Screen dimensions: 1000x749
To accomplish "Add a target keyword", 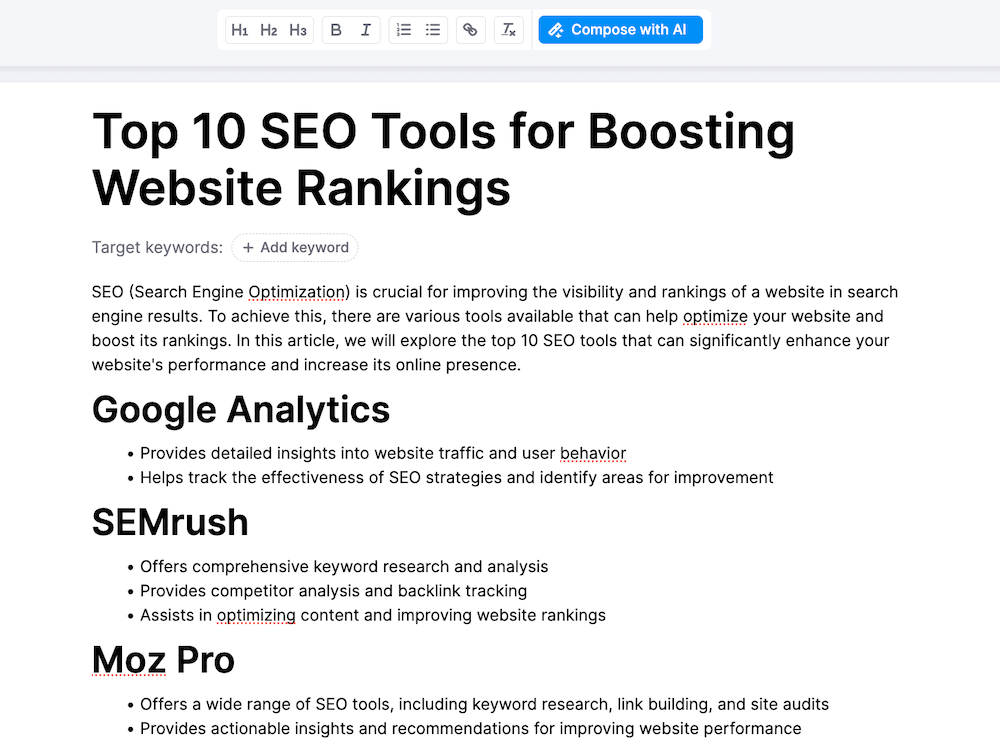I will [294, 247].
